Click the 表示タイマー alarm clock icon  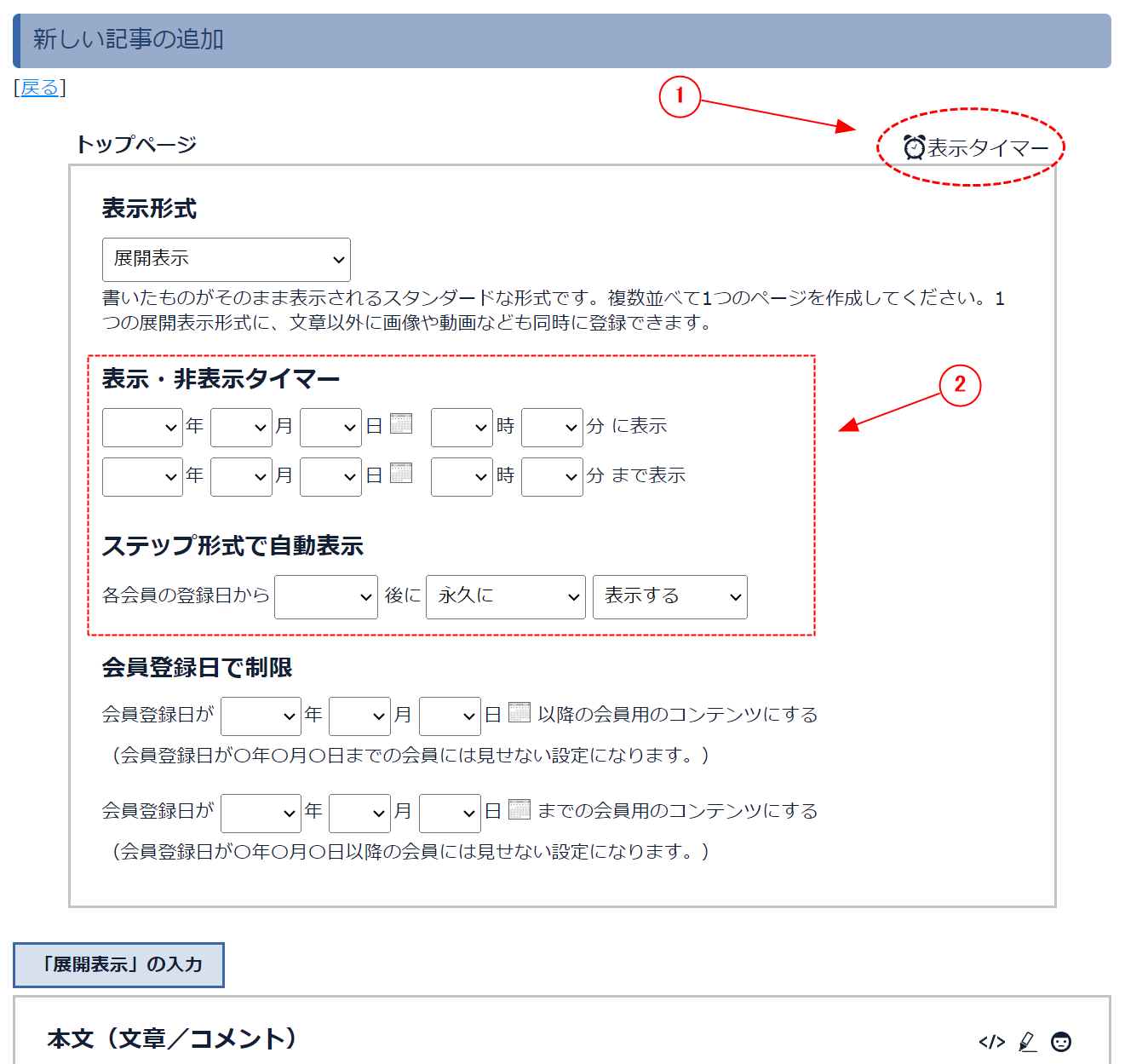(x=914, y=147)
